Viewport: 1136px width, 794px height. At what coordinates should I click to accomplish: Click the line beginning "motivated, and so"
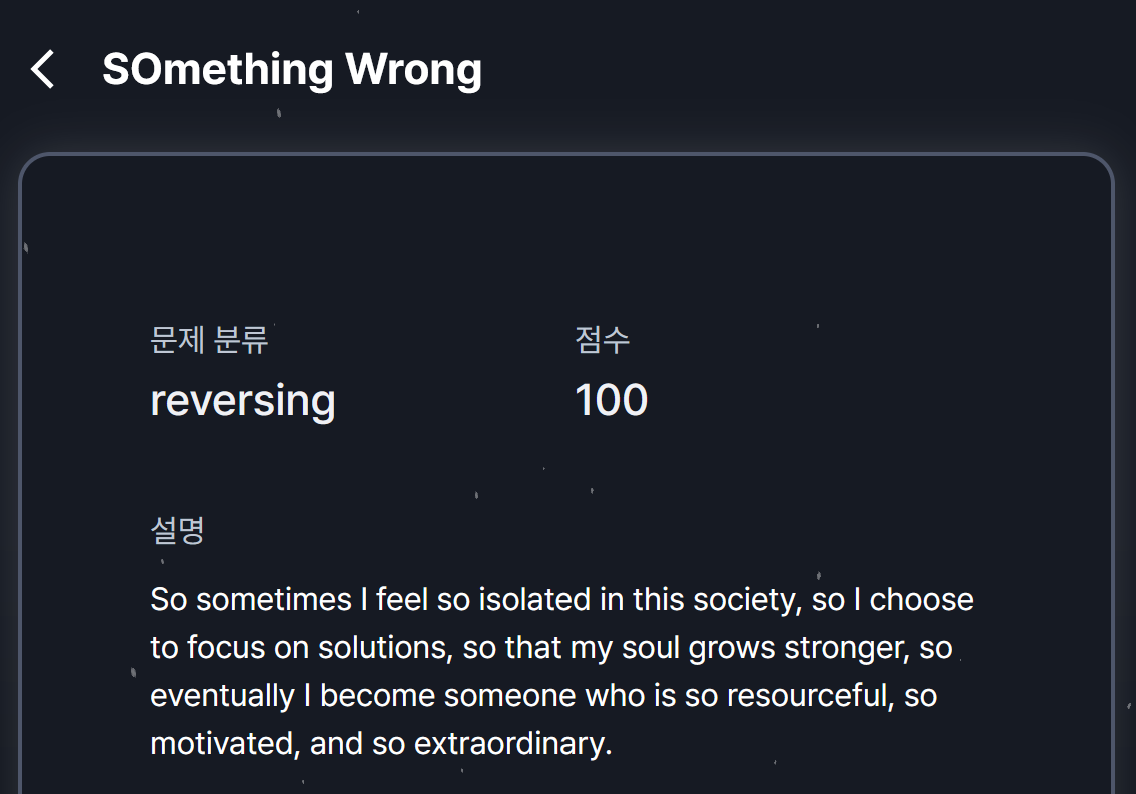point(380,744)
